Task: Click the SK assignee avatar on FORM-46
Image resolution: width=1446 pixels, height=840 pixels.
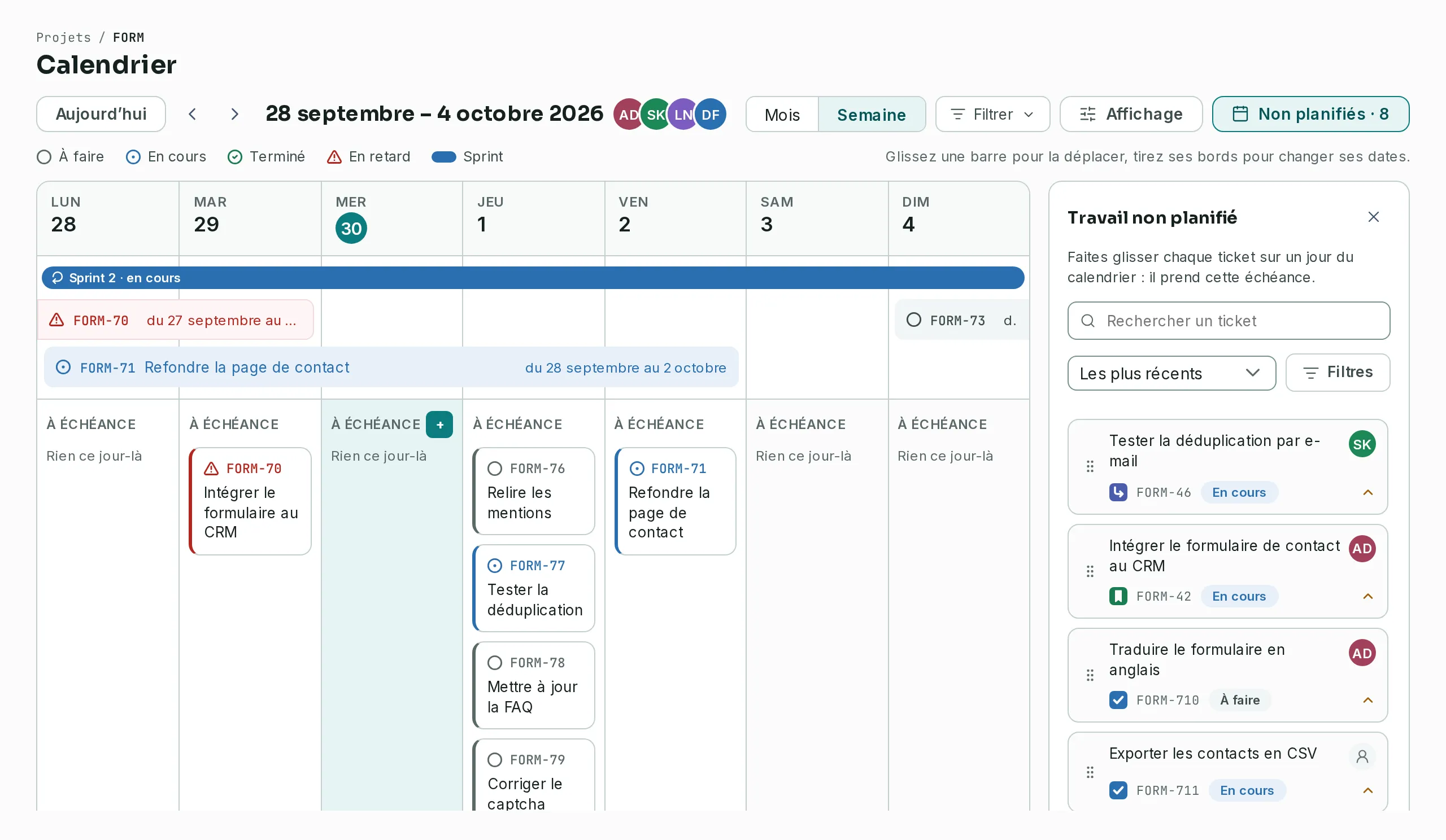Action: coord(1362,444)
